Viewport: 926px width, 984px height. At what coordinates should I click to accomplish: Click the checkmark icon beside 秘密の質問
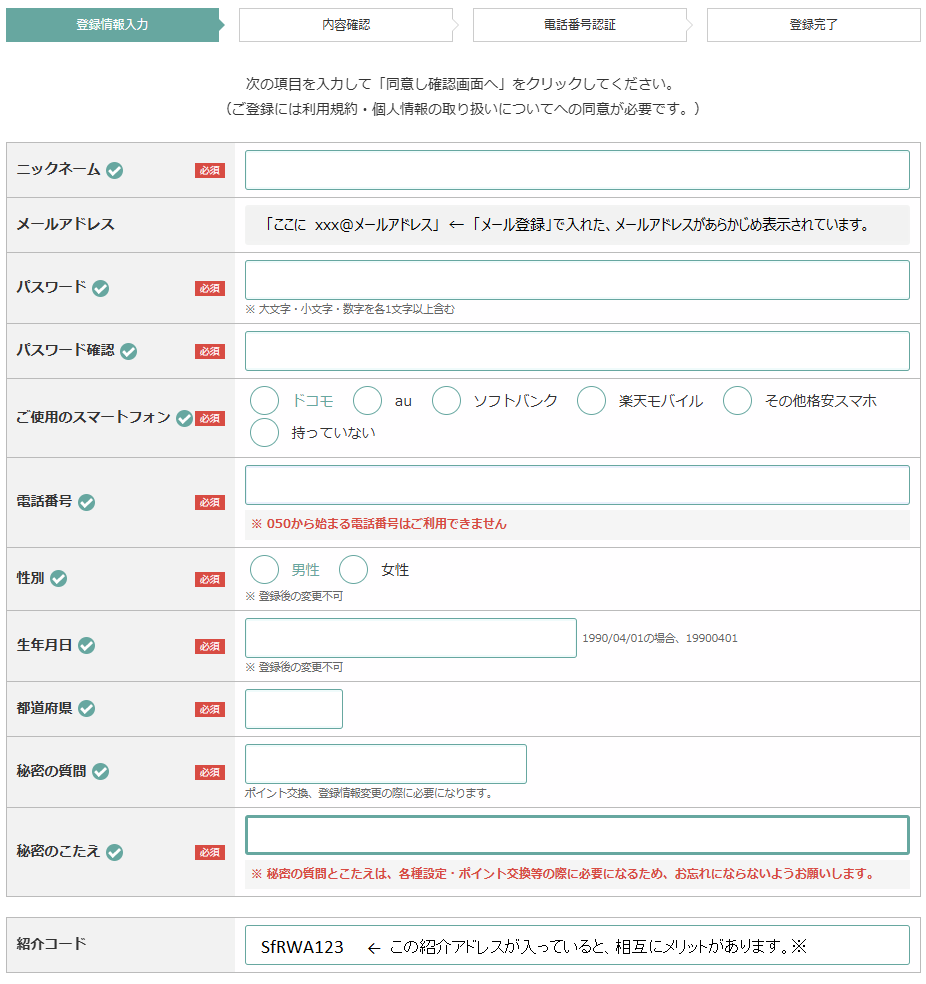pos(101,772)
